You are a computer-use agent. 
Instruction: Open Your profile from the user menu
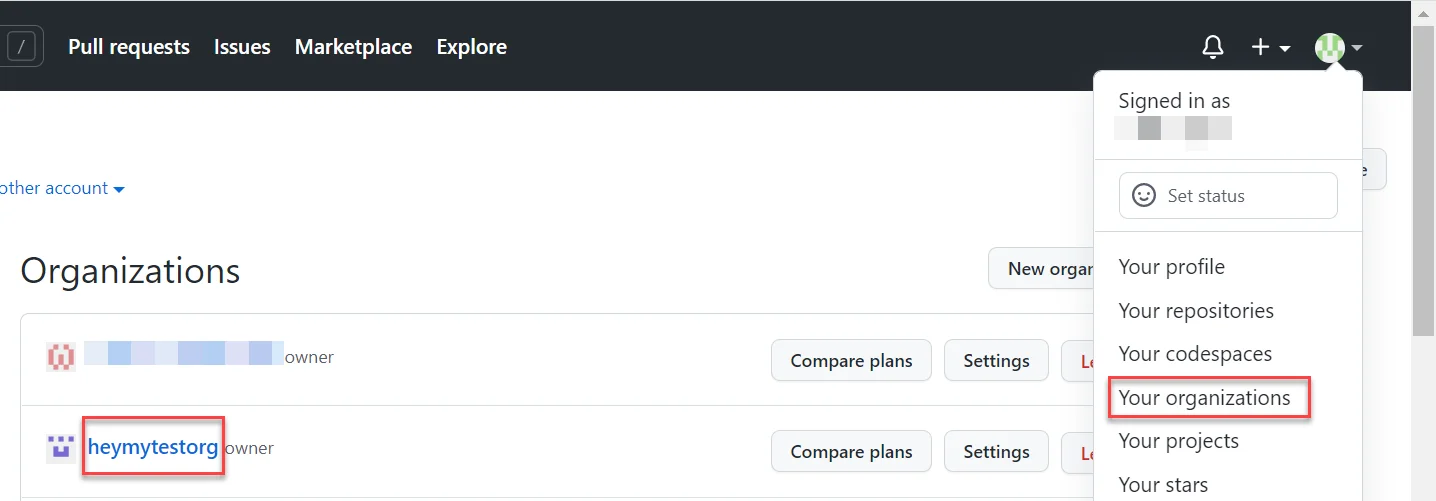pos(1171,267)
